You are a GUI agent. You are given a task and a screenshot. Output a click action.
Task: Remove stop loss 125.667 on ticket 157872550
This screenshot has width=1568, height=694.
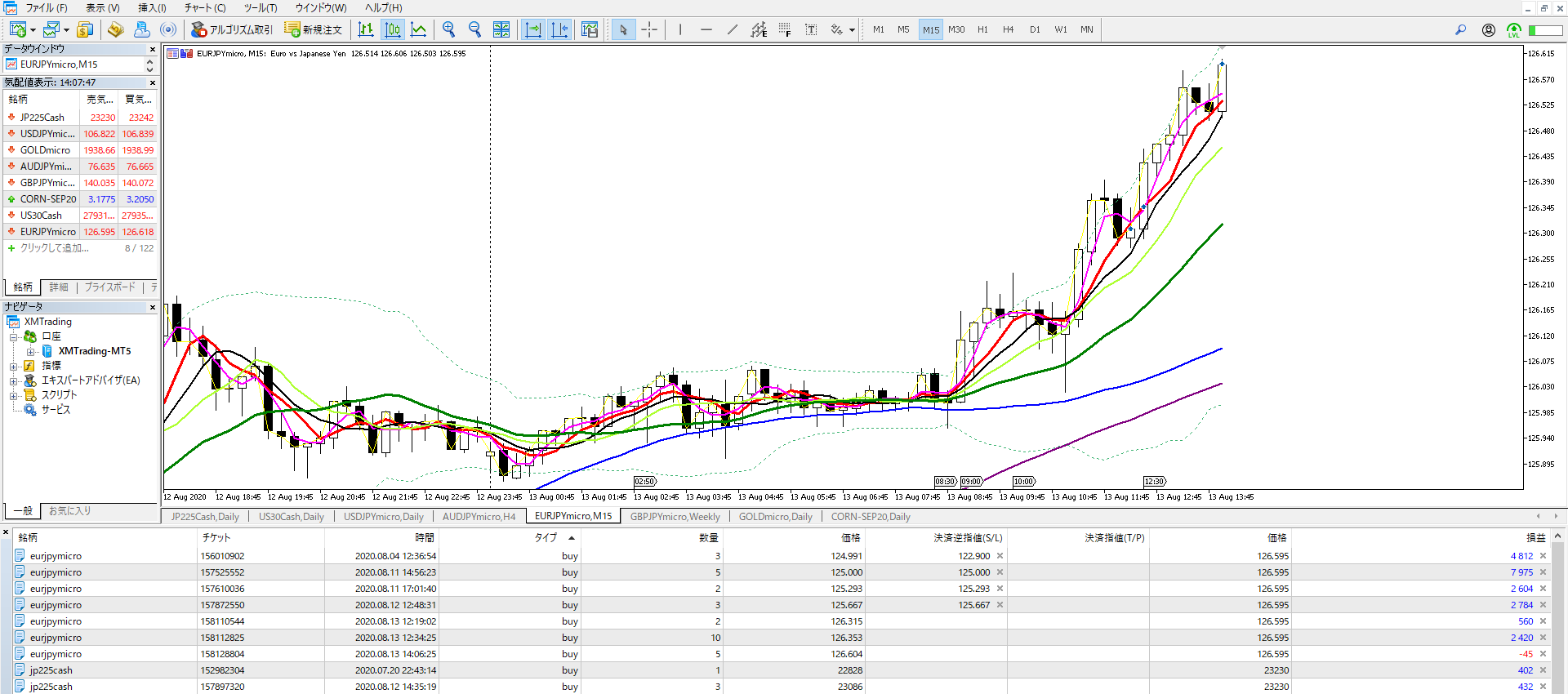tap(1000, 605)
